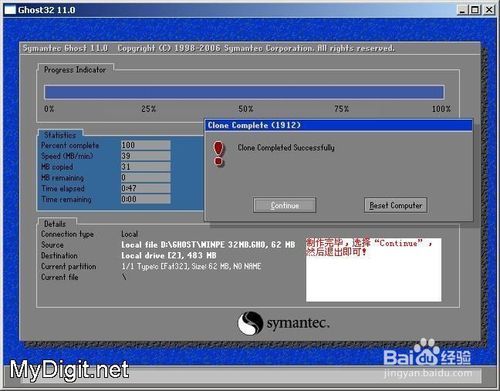Click the Symantec Ghost 11.0 copyright header text

click(x=209, y=48)
